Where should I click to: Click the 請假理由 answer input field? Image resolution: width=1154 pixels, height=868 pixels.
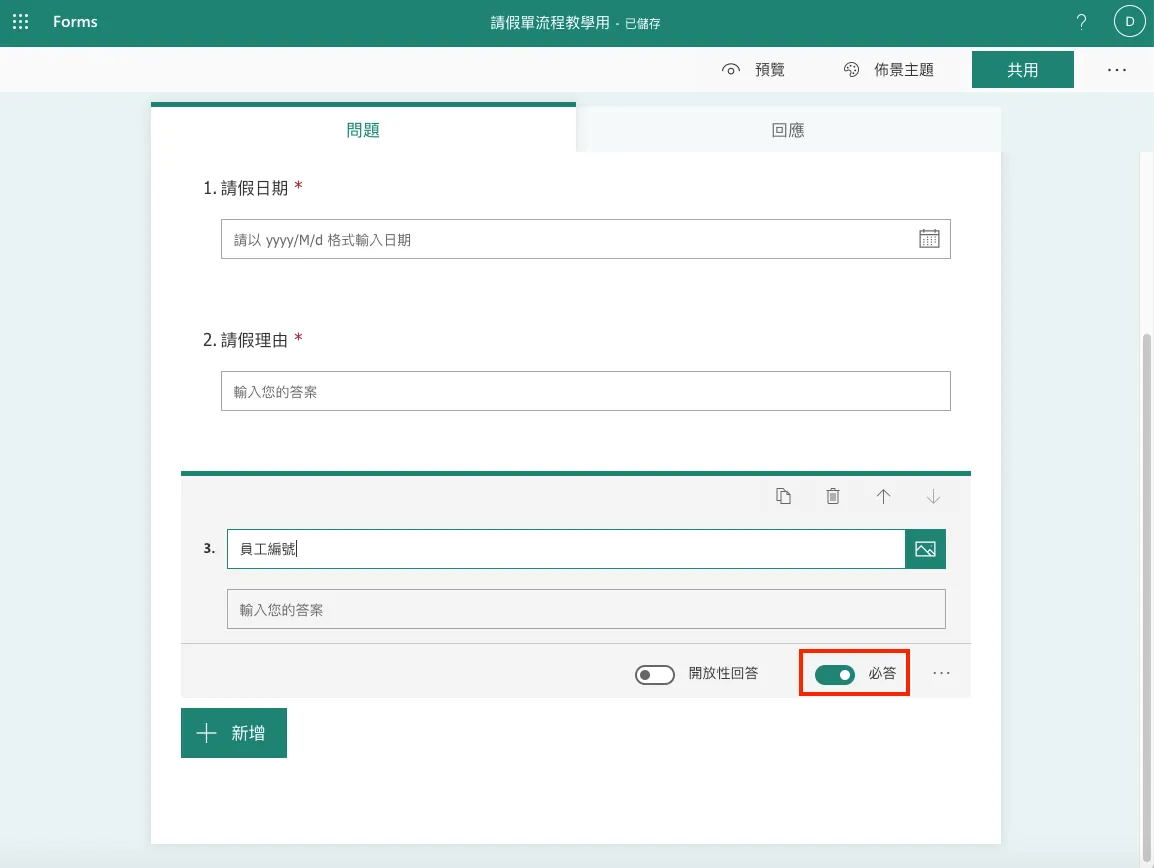(x=586, y=391)
